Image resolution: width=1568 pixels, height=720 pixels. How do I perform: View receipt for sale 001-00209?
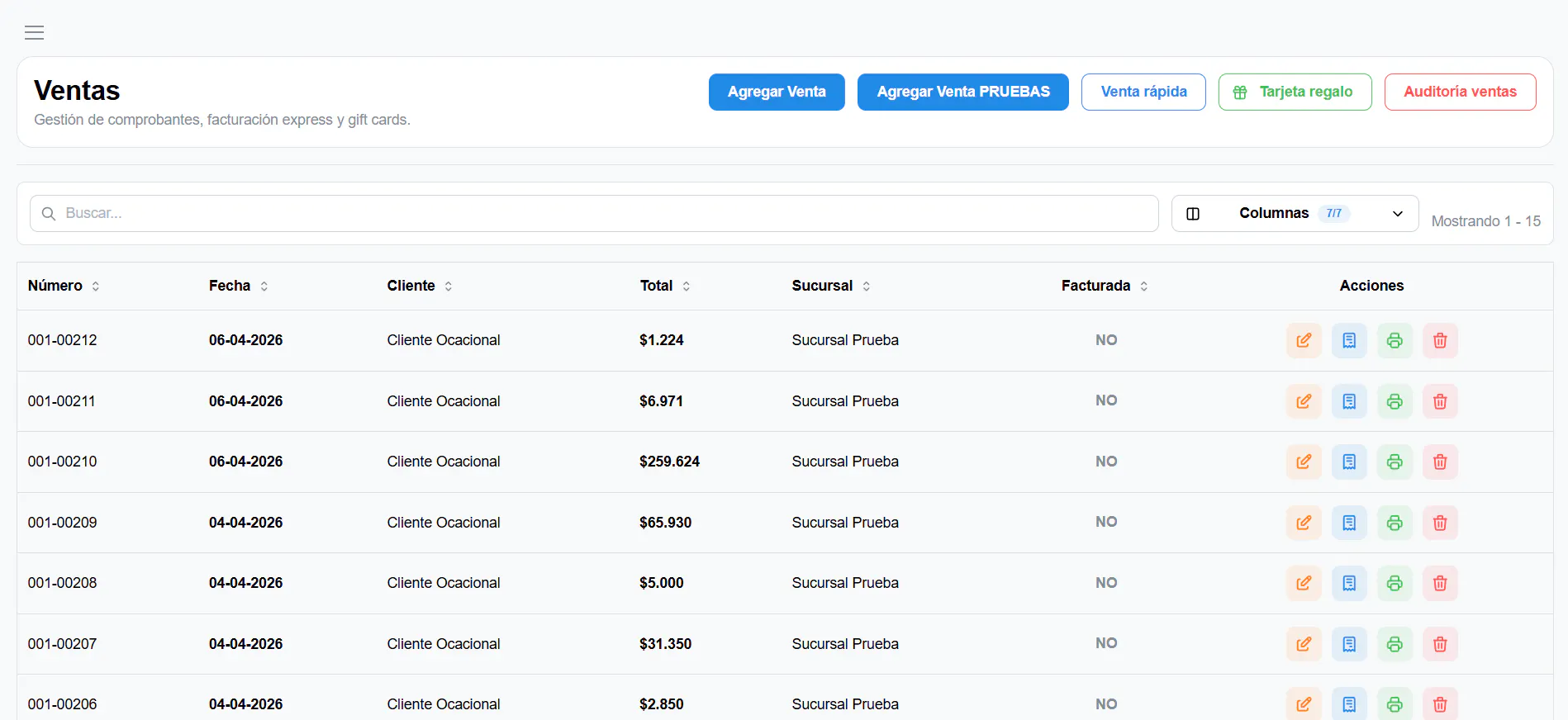click(1349, 523)
